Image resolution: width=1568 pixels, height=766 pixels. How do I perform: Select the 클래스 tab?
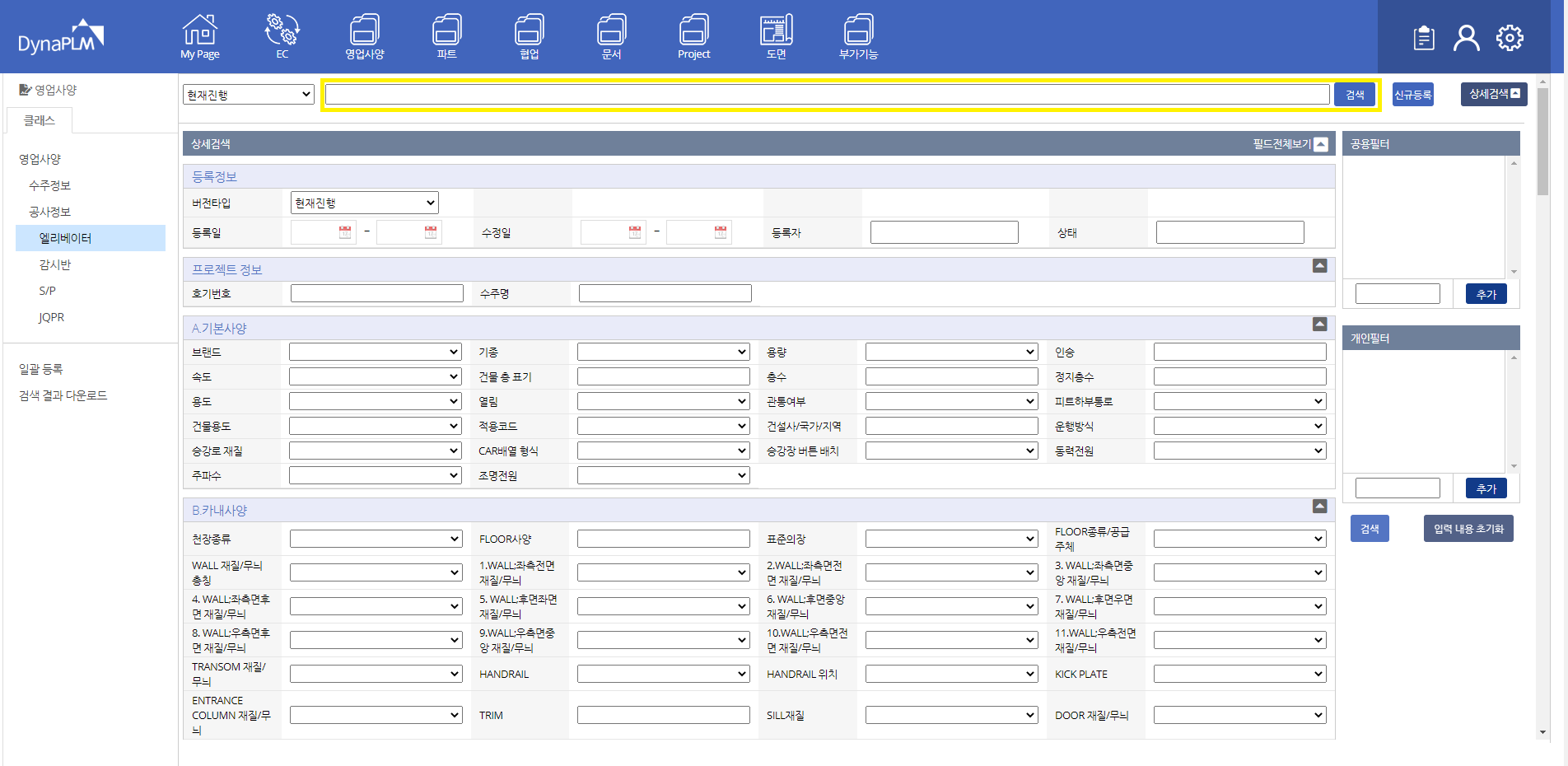tap(40, 120)
